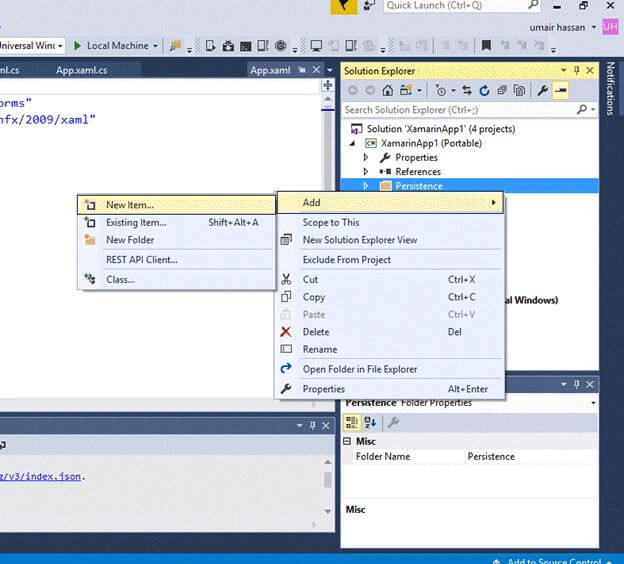
Task: Click the Show All Files icon
Action: point(518,90)
